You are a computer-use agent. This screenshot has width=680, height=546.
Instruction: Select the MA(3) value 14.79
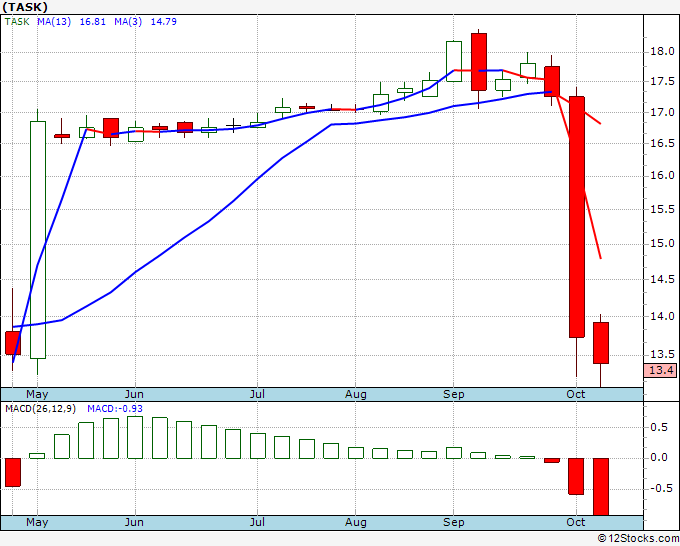[x=163, y=22]
